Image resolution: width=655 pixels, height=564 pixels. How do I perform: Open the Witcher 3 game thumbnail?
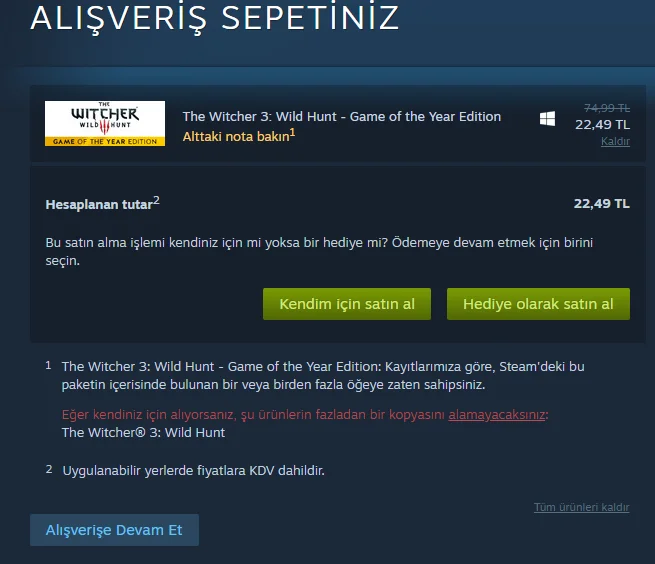click(105, 123)
